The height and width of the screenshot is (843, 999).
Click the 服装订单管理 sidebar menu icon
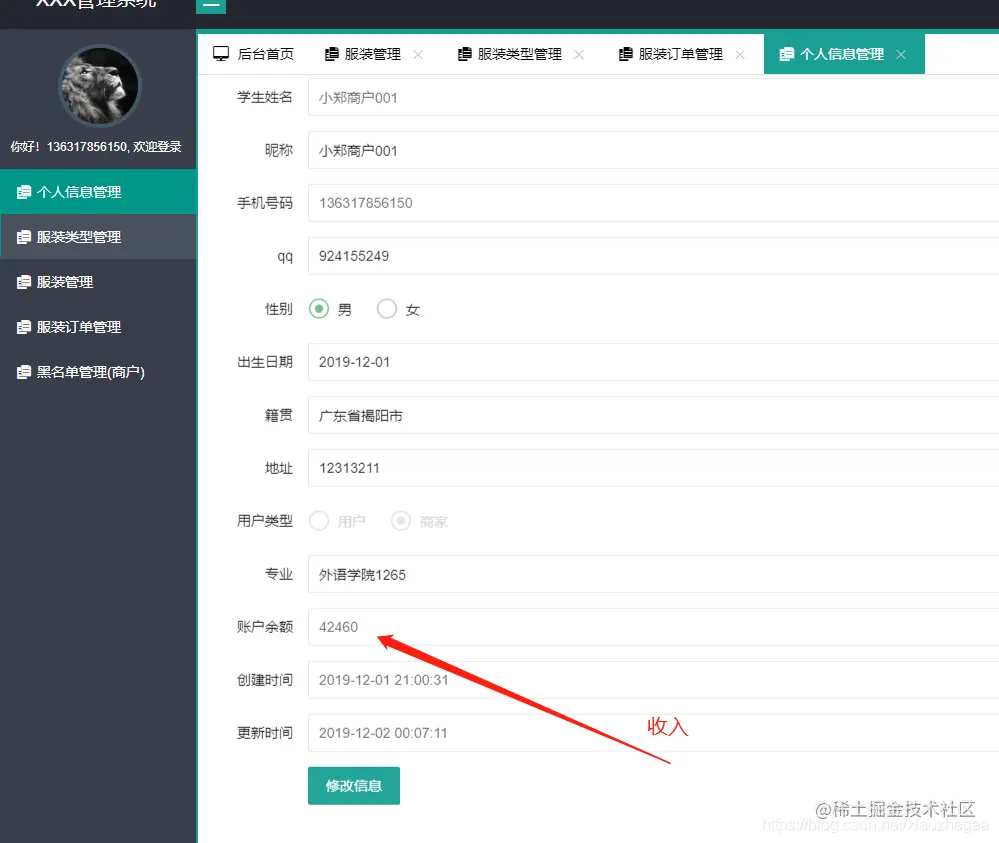pyautogui.click(x=22, y=326)
